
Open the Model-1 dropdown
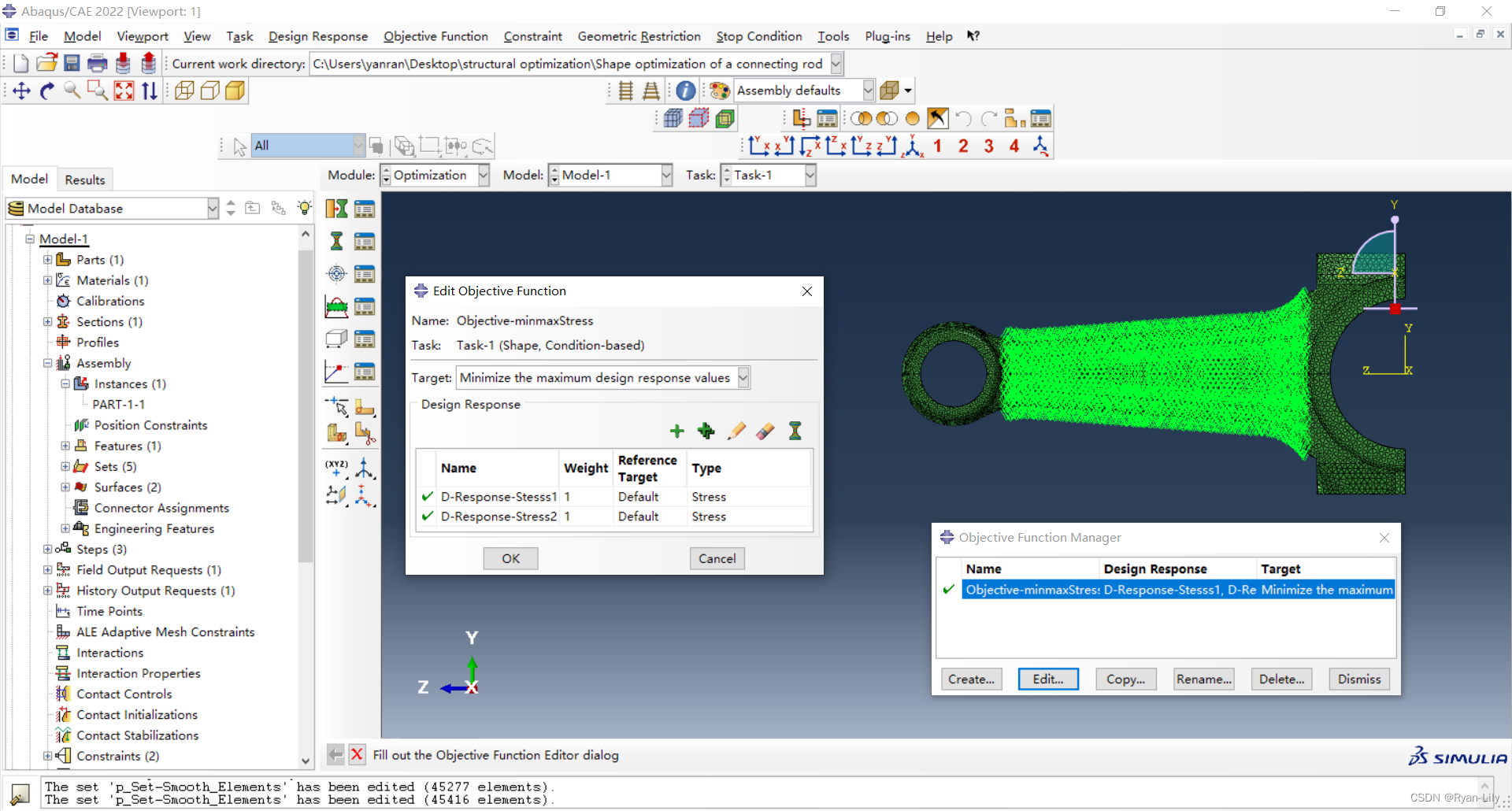[x=666, y=175]
